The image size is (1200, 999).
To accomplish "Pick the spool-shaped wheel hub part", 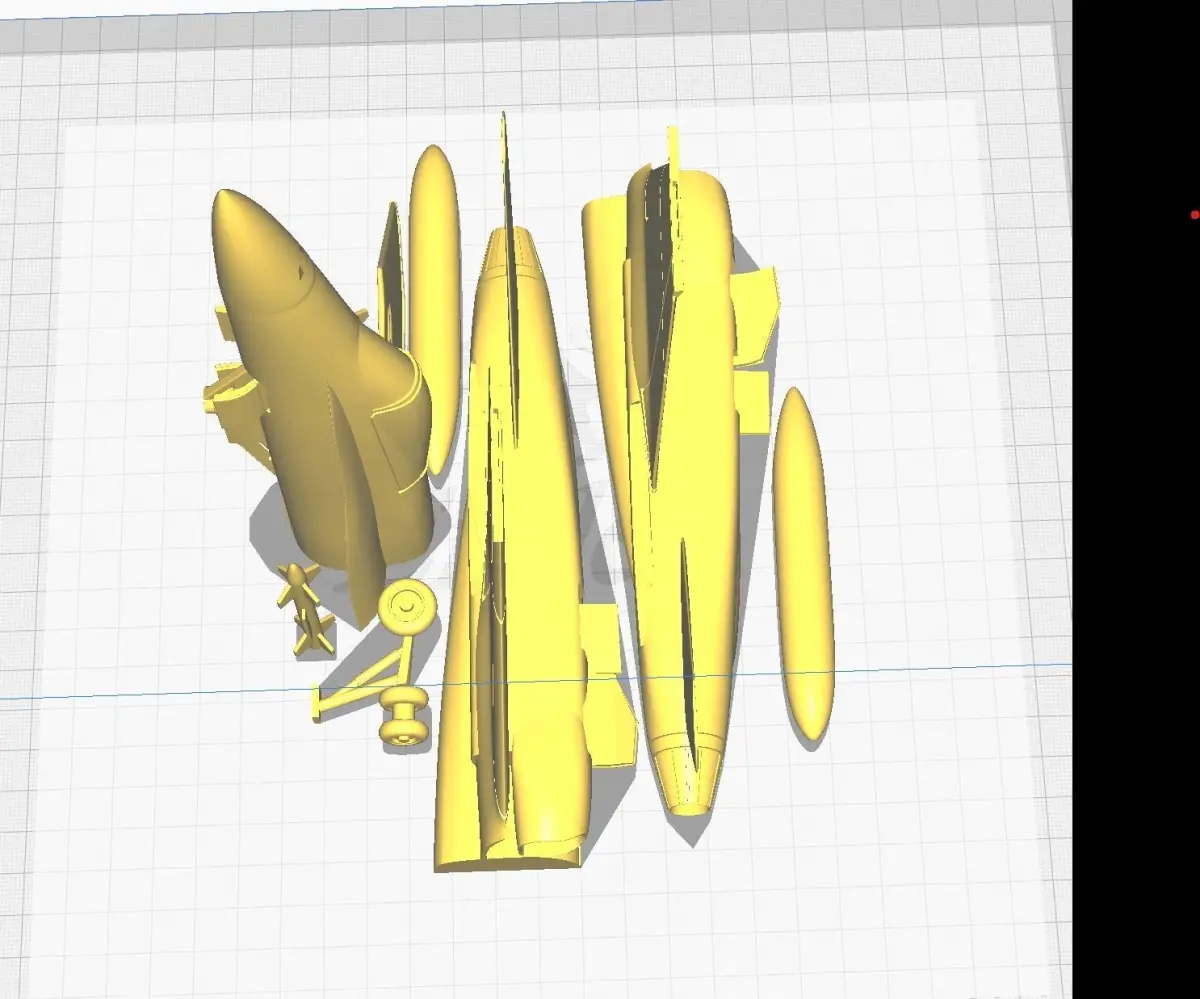I will click(x=403, y=718).
